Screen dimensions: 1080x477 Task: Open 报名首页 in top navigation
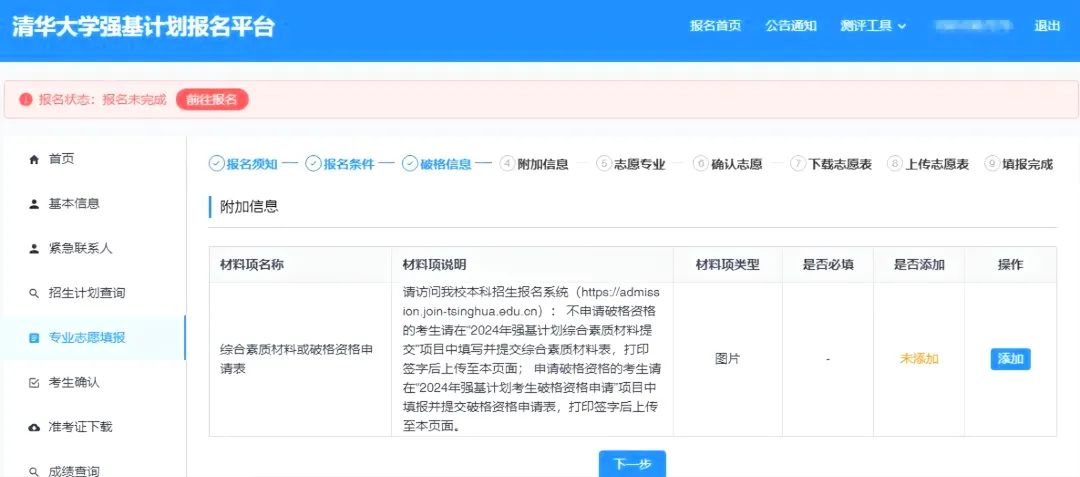(x=715, y=26)
